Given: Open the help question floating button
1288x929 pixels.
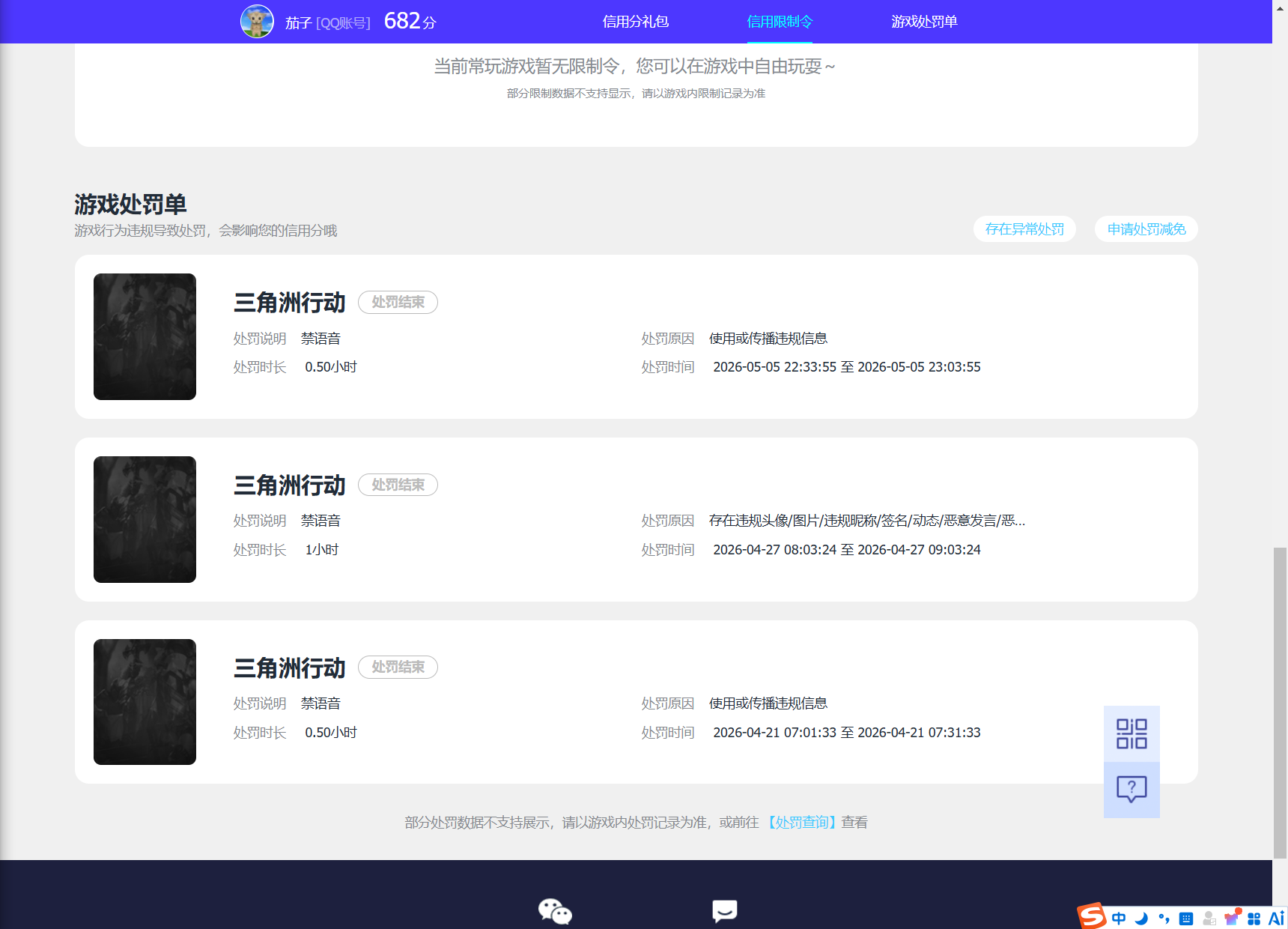Looking at the screenshot, I should click(1131, 790).
